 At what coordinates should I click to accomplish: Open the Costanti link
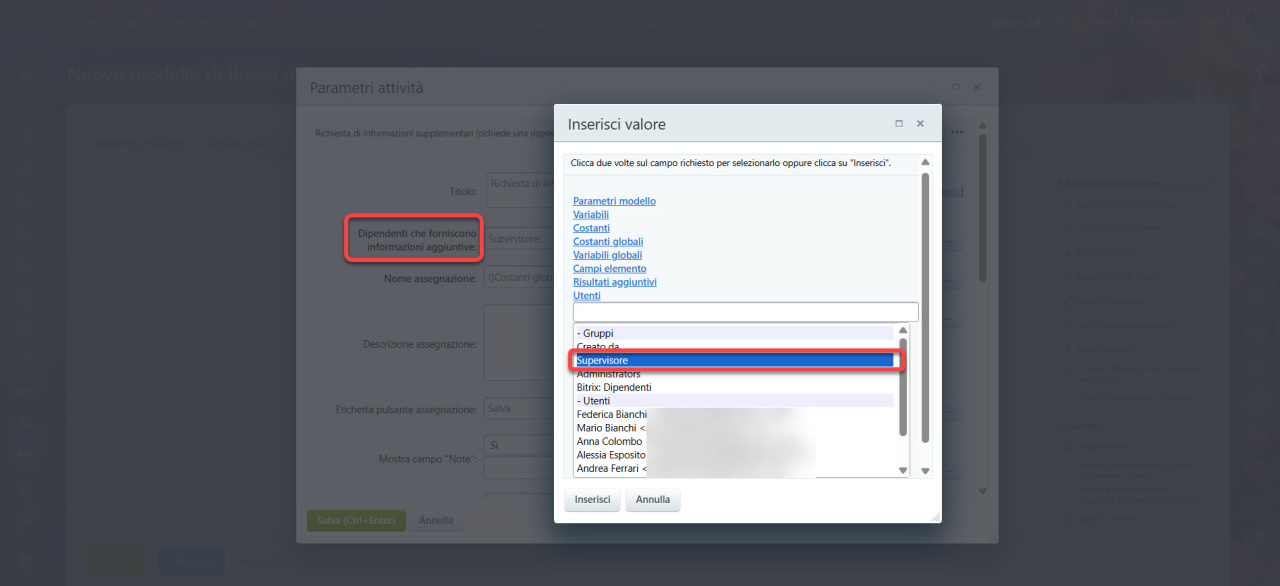coord(591,228)
